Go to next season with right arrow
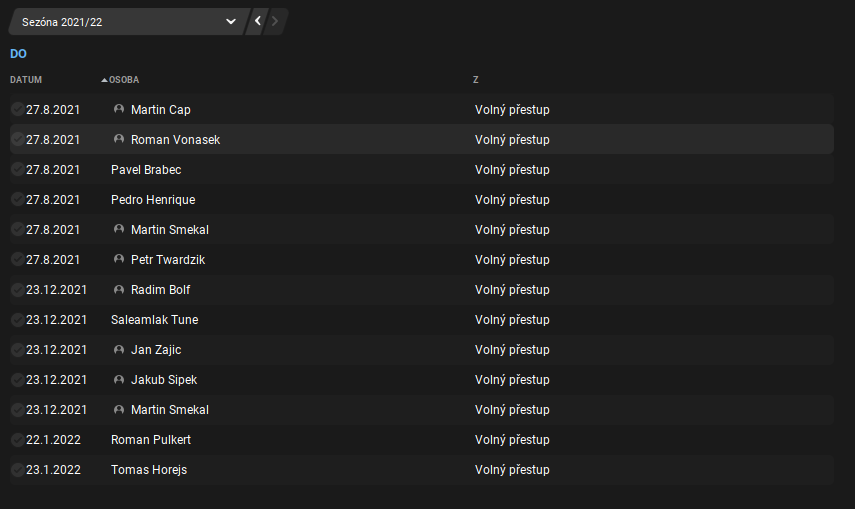This screenshot has width=855, height=509. tap(275, 21)
